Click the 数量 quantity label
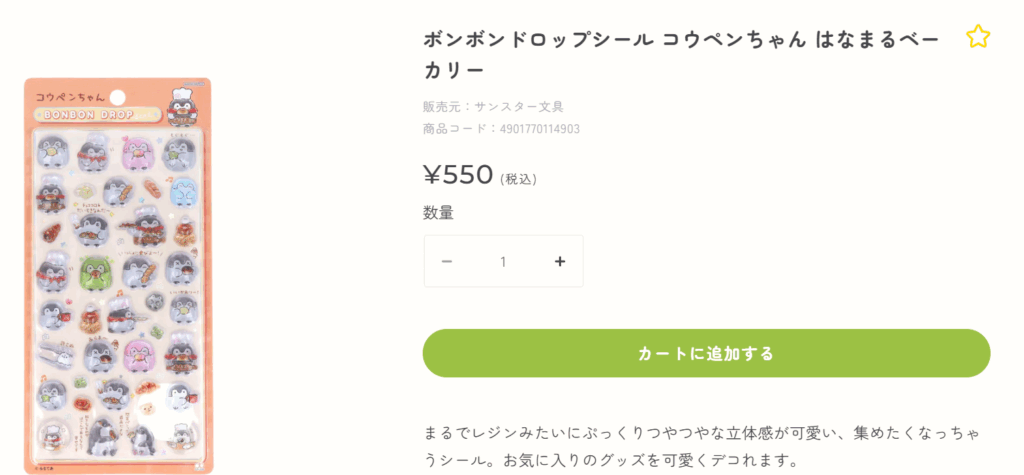 (x=438, y=212)
